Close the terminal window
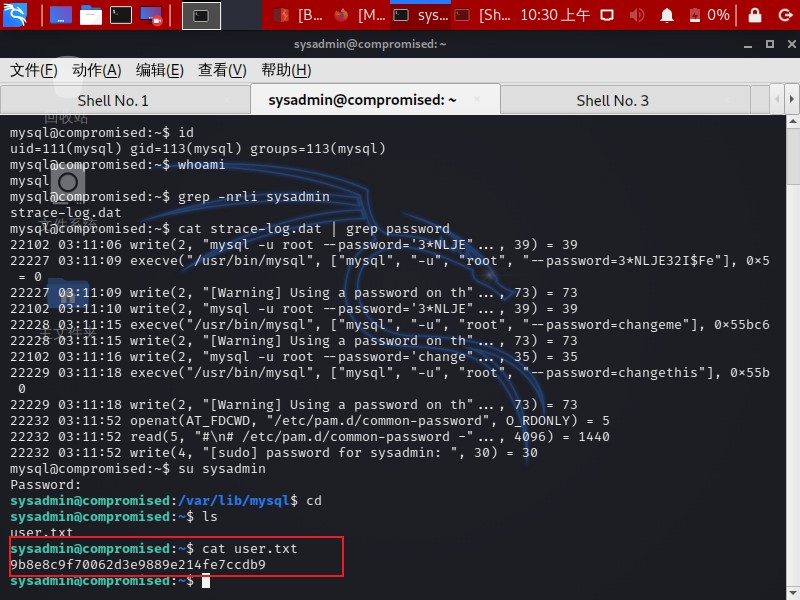The image size is (800, 600). coord(791,44)
